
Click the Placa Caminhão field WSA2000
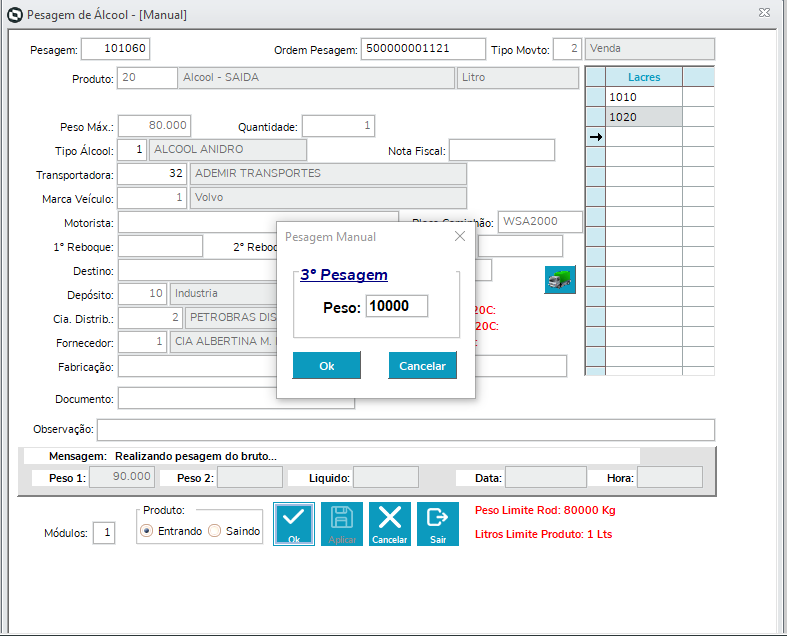[x=540, y=221]
